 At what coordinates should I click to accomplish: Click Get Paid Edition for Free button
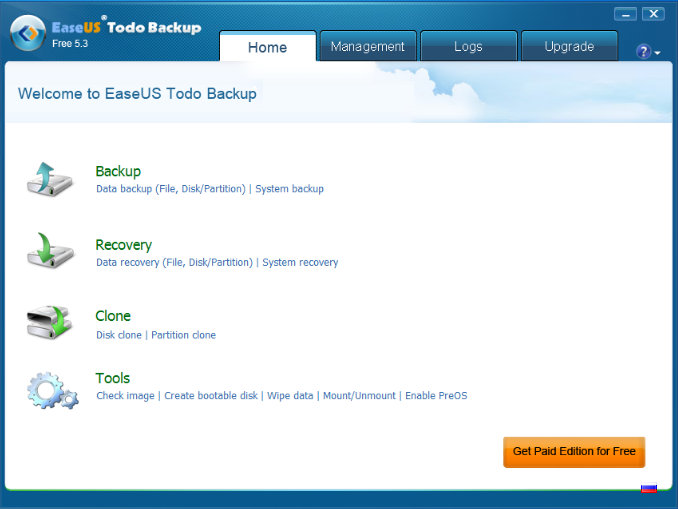point(574,452)
